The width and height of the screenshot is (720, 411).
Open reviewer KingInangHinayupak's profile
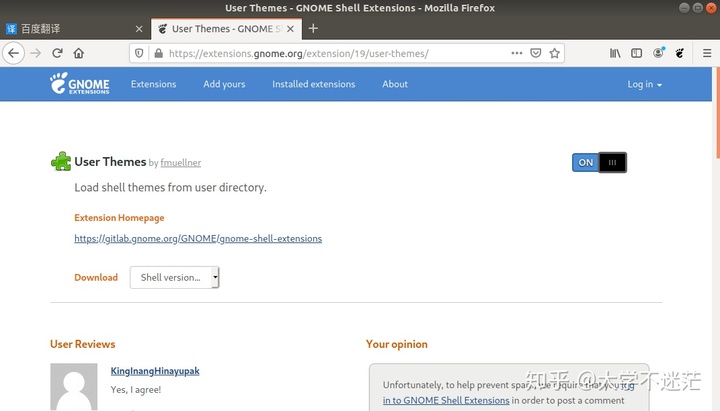click(x=155, y=371)
